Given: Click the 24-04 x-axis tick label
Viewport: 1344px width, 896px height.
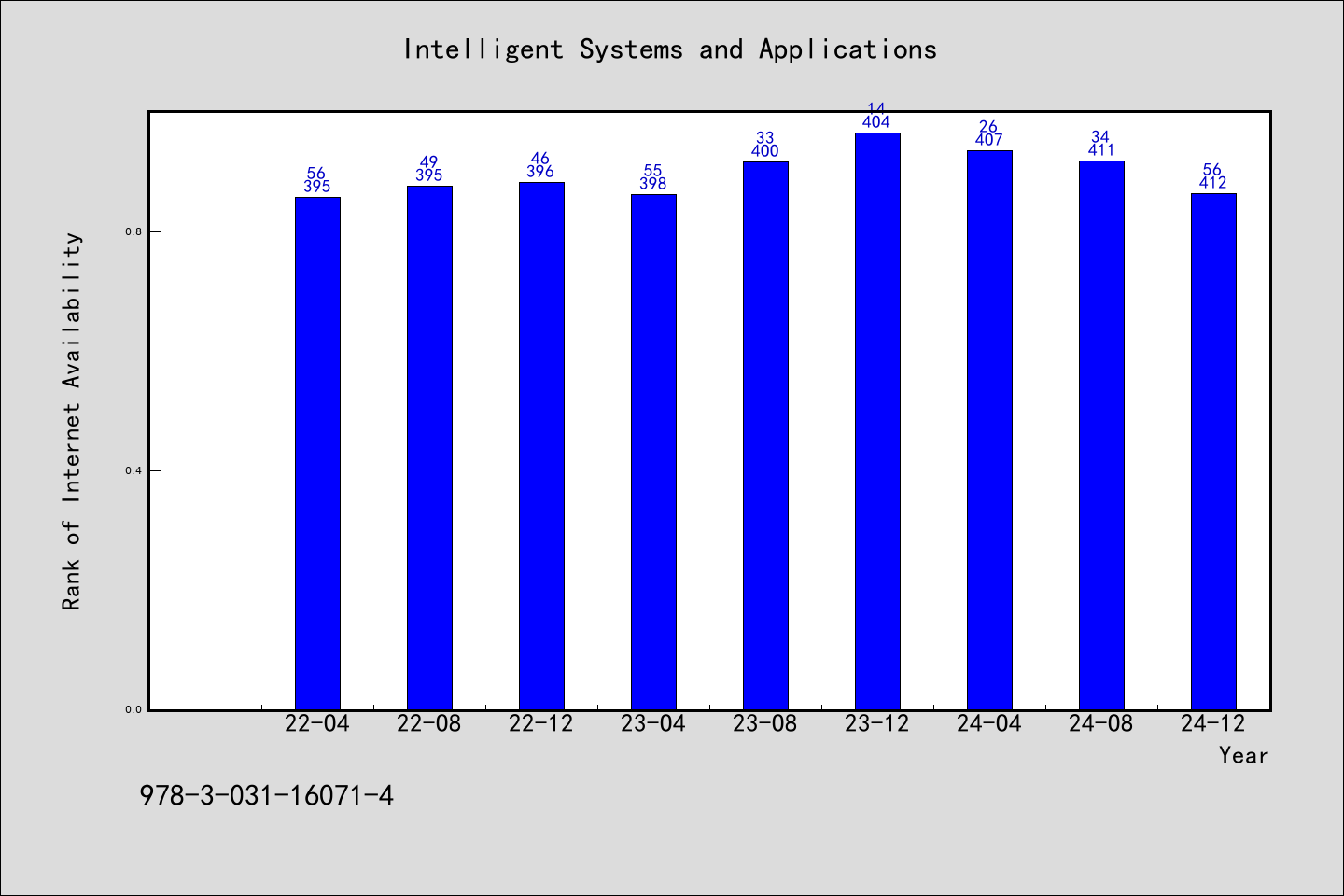Looking at the screenshot, I should pyautogui.click(x=989, y=724).
